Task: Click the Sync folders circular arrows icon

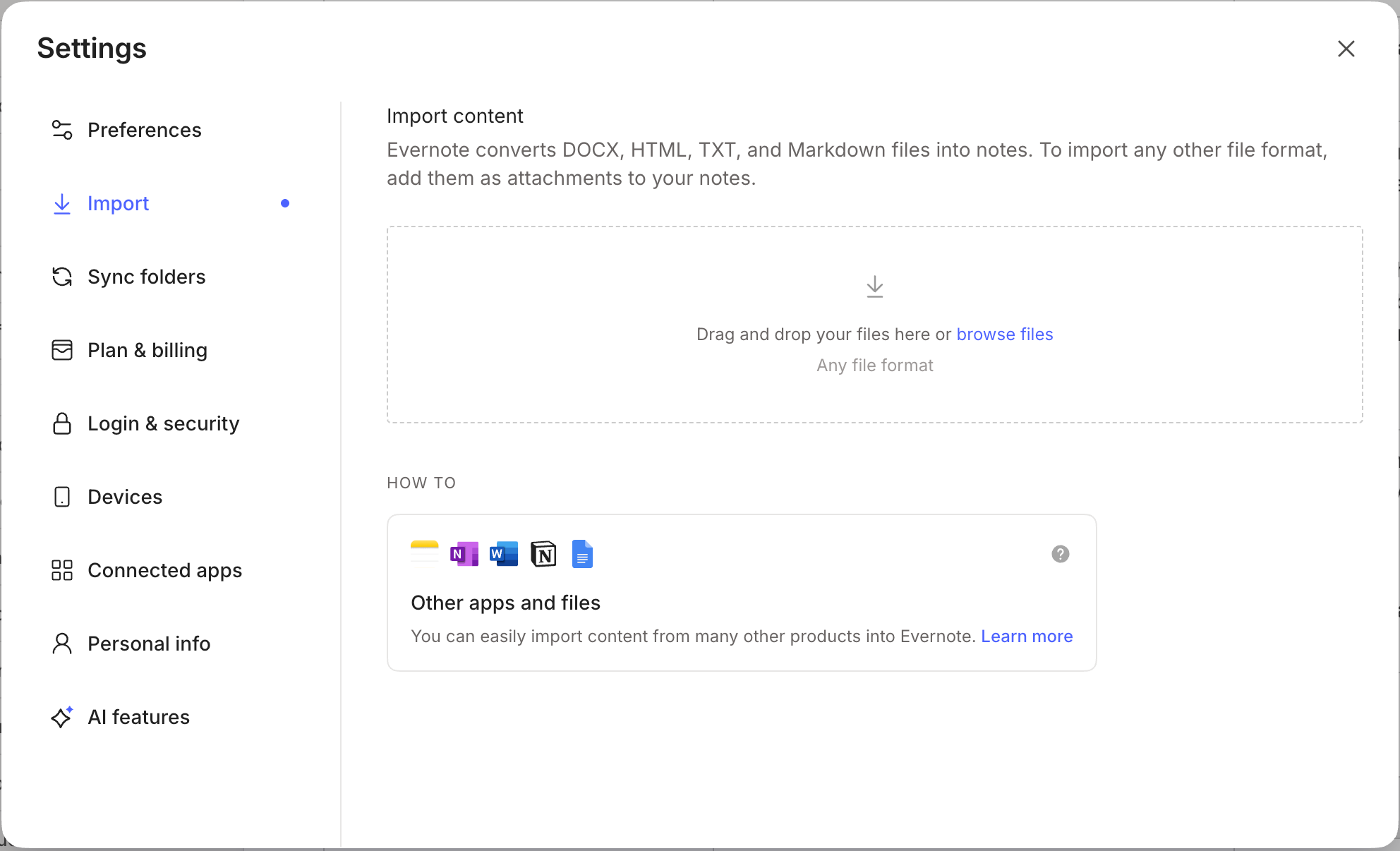Action: click(62, 277)
